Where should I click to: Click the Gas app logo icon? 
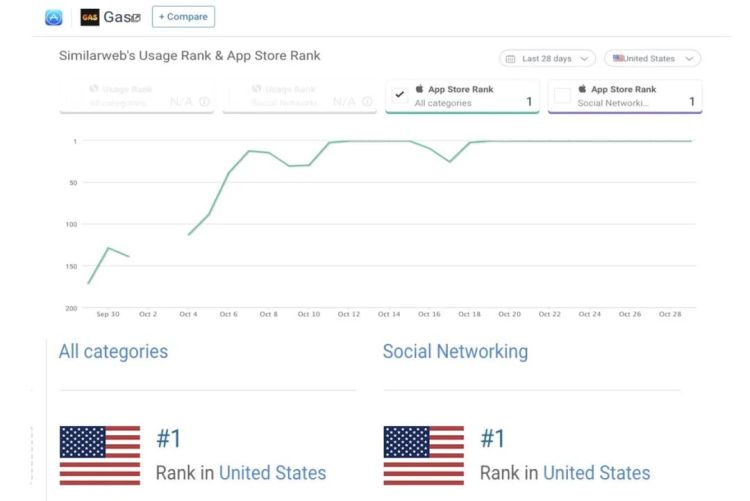[x=90, y=17]
